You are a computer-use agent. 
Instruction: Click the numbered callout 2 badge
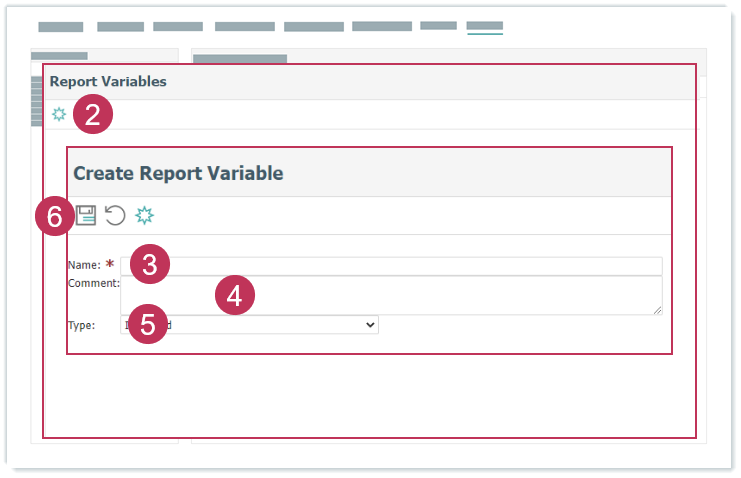[x=92, y=114]
